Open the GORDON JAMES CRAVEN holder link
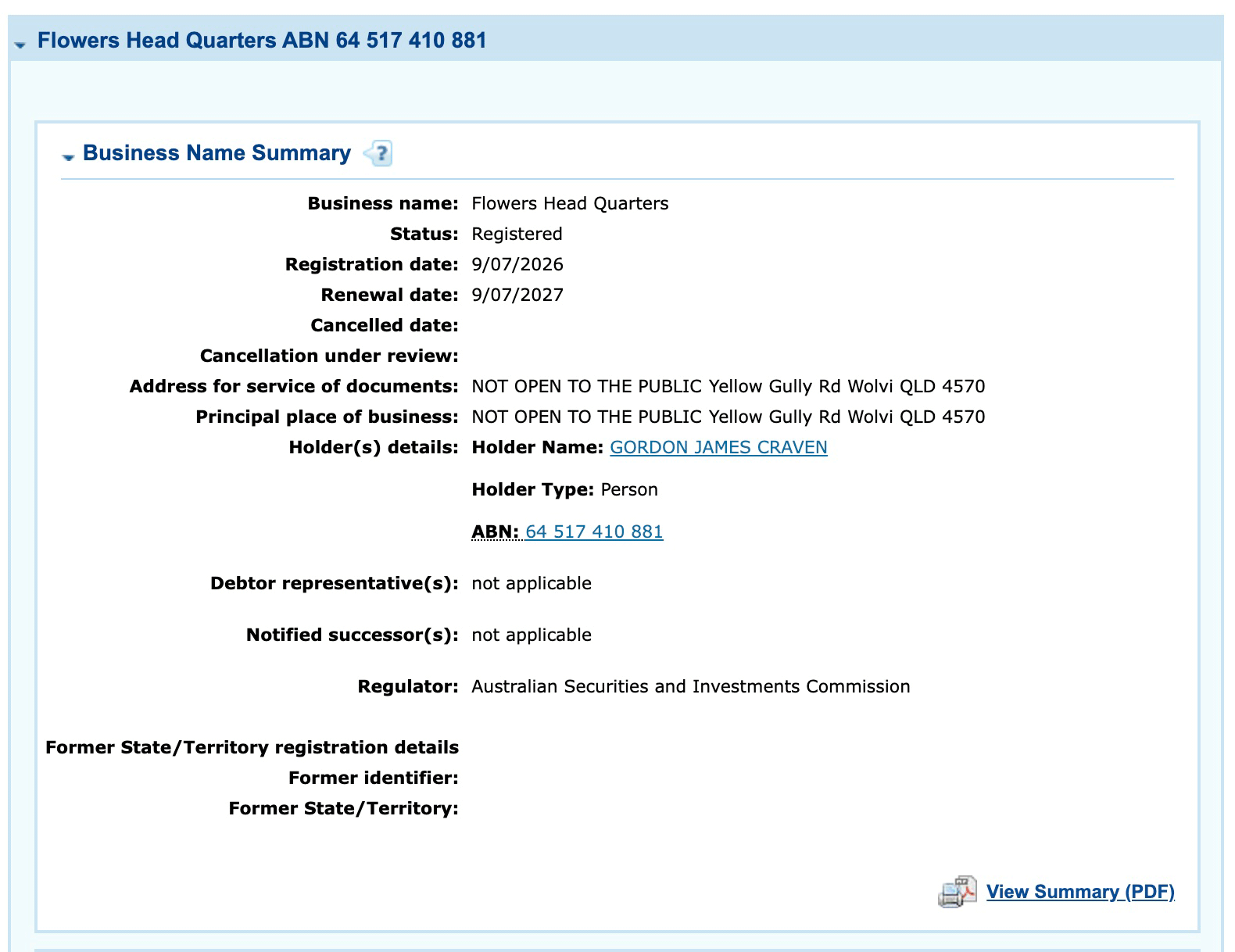 [718, 447]
